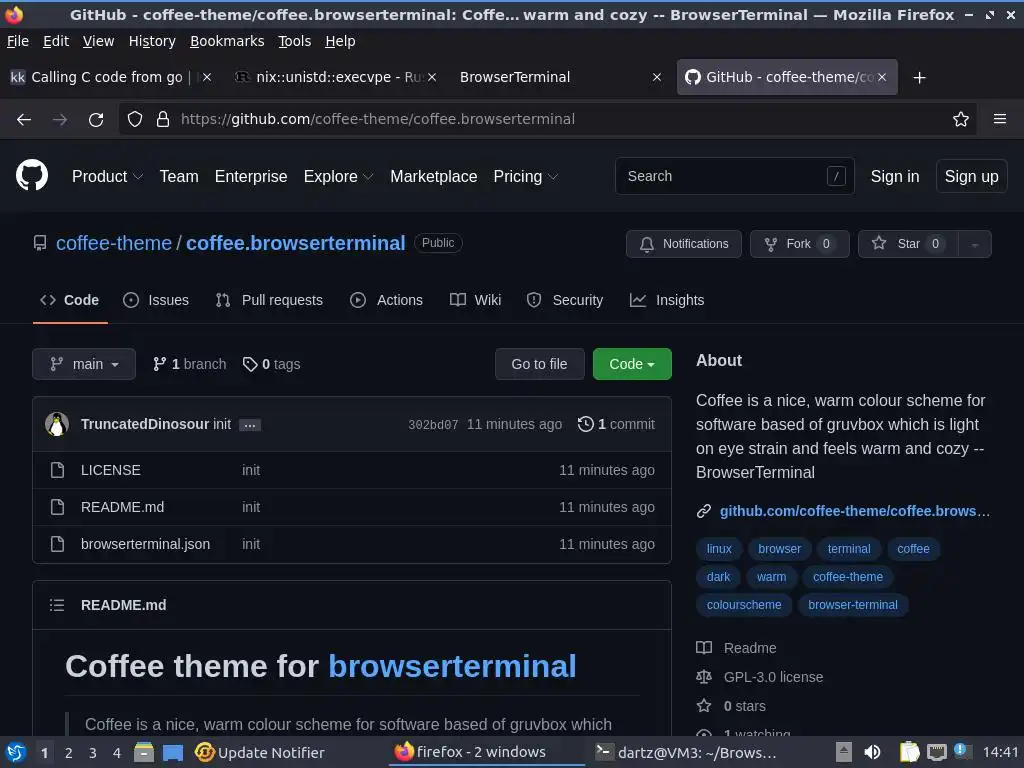Open the display tray icon
Viewport: 1024px width, 768px height.
[x=936, y=752]
